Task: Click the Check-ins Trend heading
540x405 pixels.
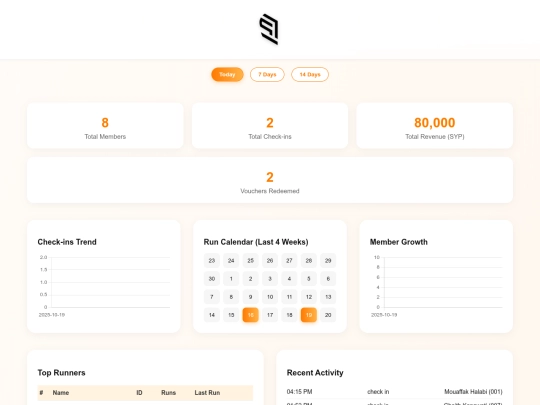Action: pos(67,242)
